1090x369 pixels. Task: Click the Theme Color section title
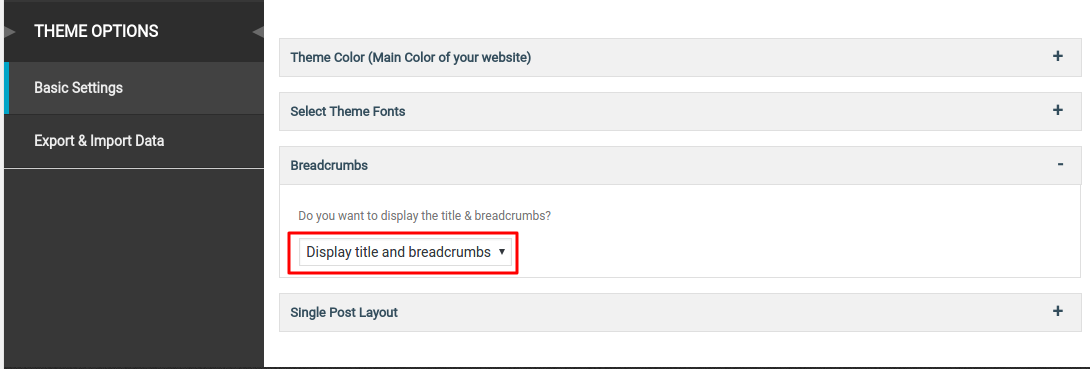point(410,58)
